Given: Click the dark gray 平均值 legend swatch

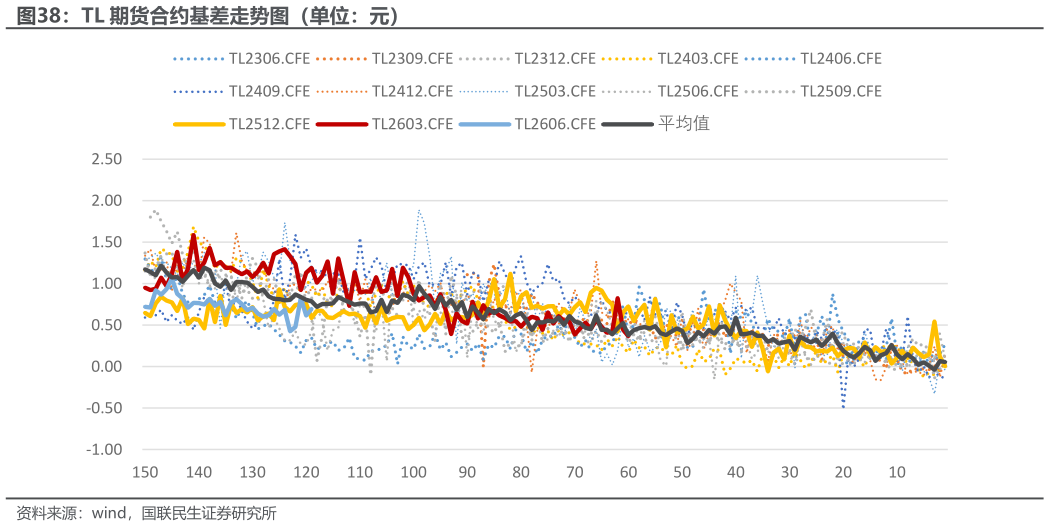Looking at the screenshot, I should click(627, 124).
